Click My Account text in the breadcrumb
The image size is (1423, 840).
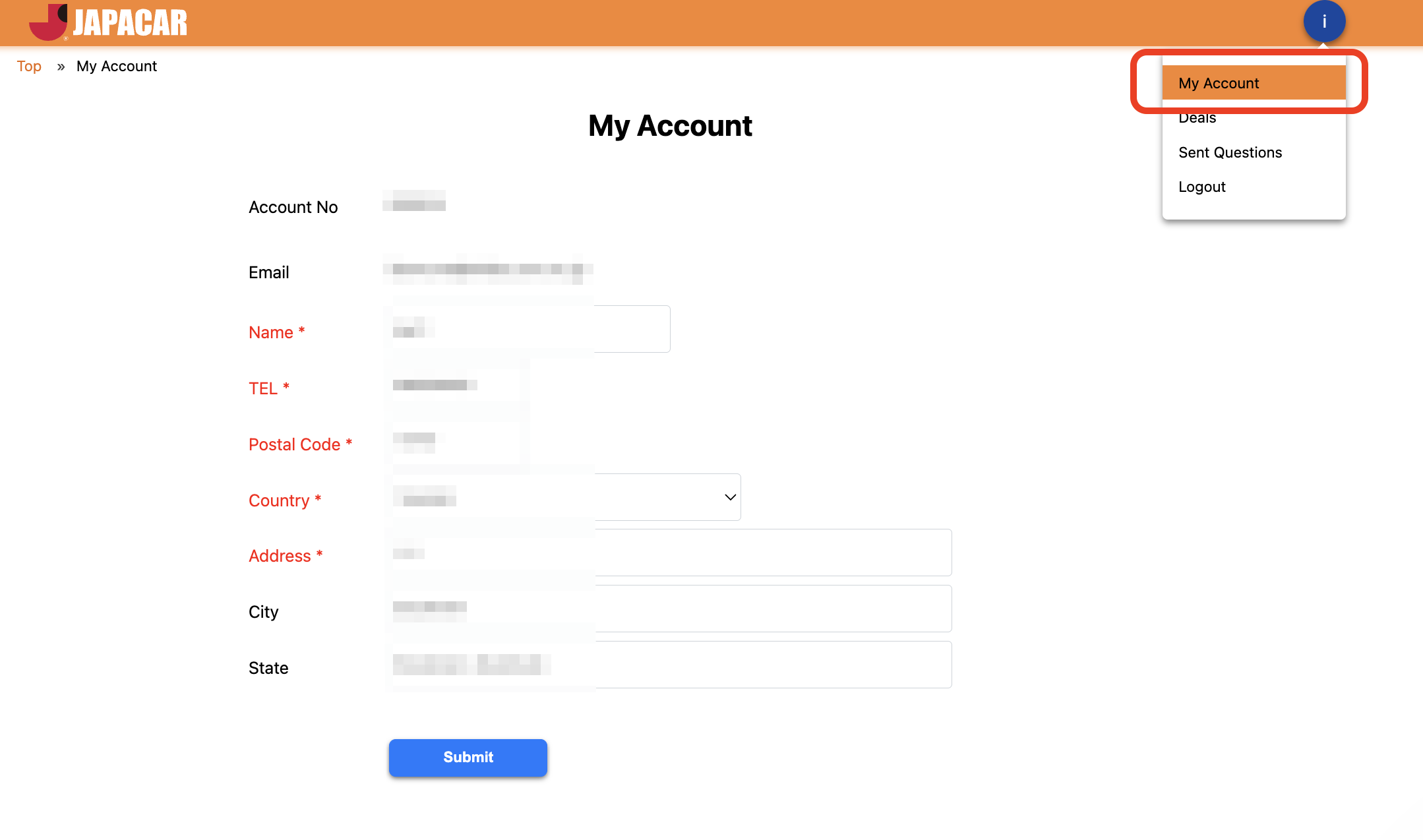click(x=117, y=67)
